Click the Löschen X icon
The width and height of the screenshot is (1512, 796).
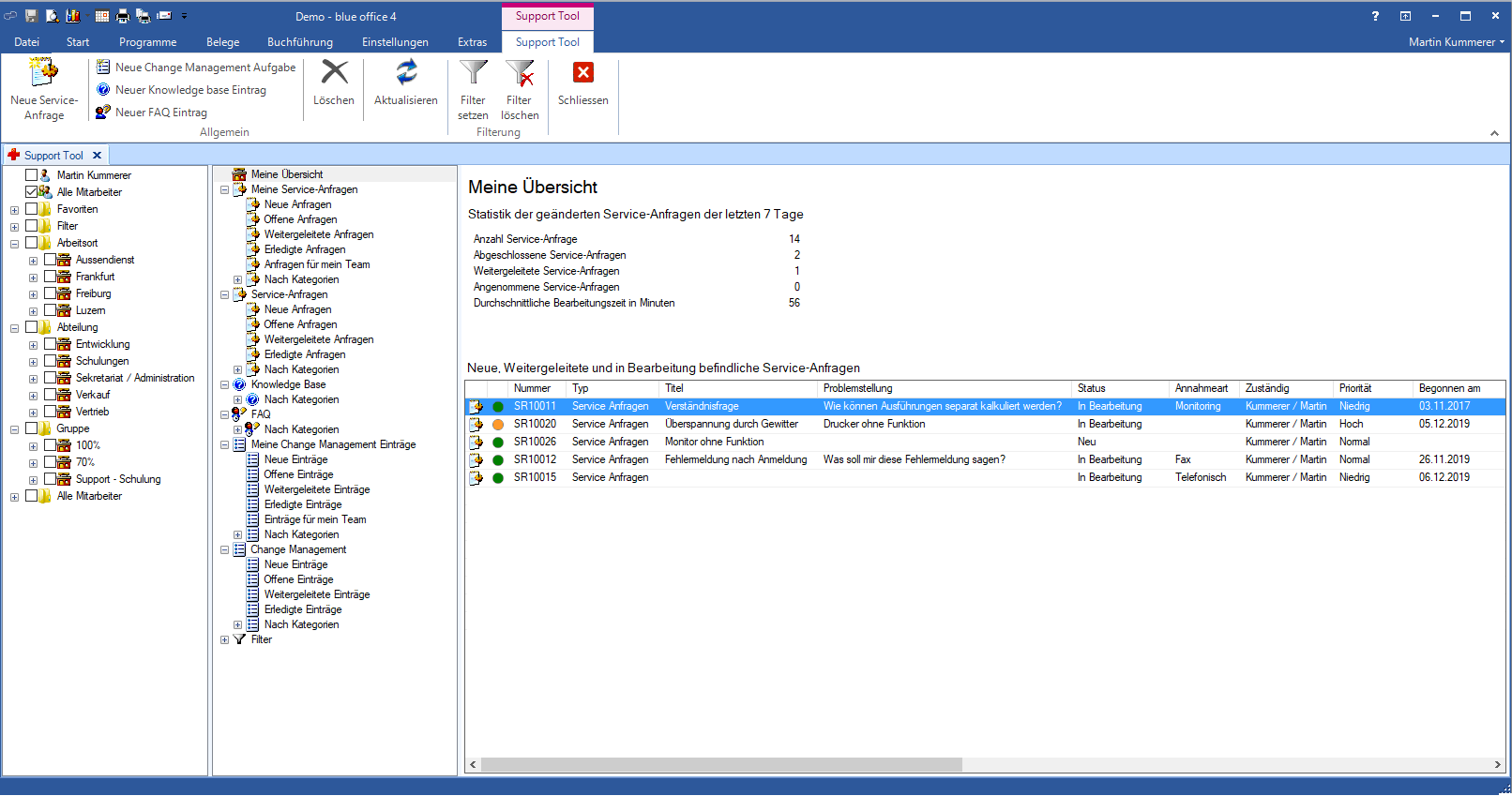pyautogui.click(x=334, y=72)
